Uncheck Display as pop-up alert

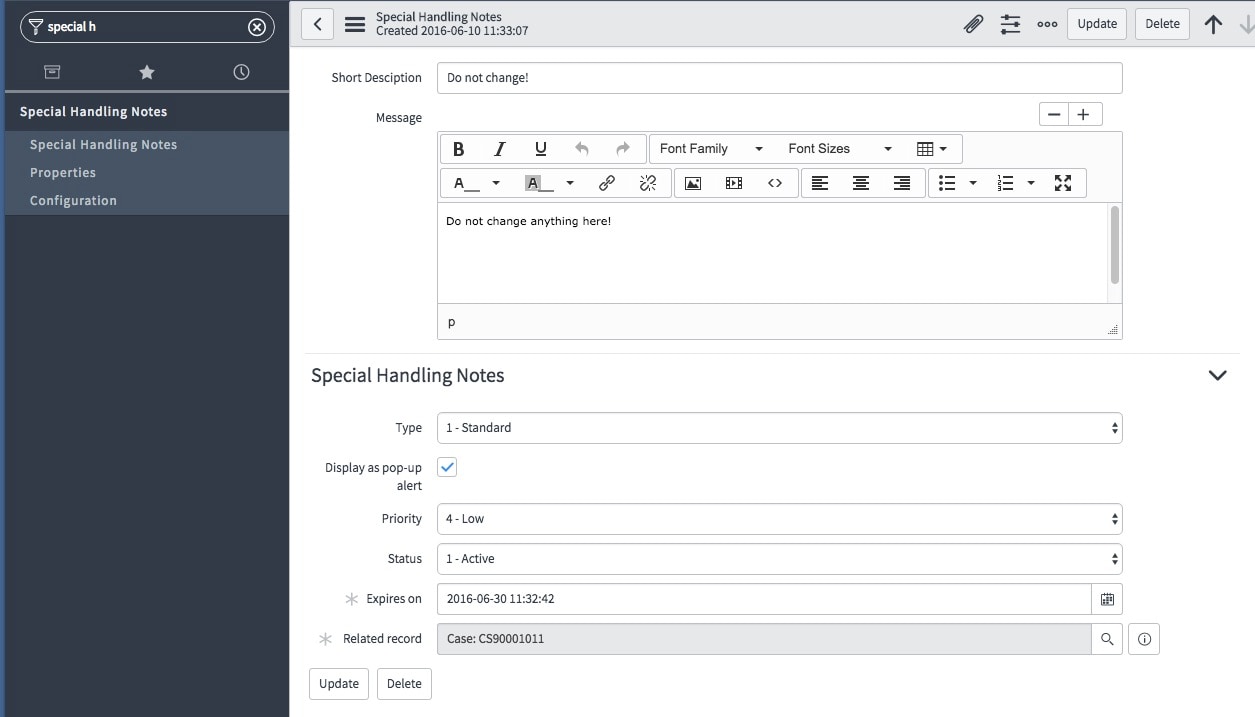click(x=447, y=467)
